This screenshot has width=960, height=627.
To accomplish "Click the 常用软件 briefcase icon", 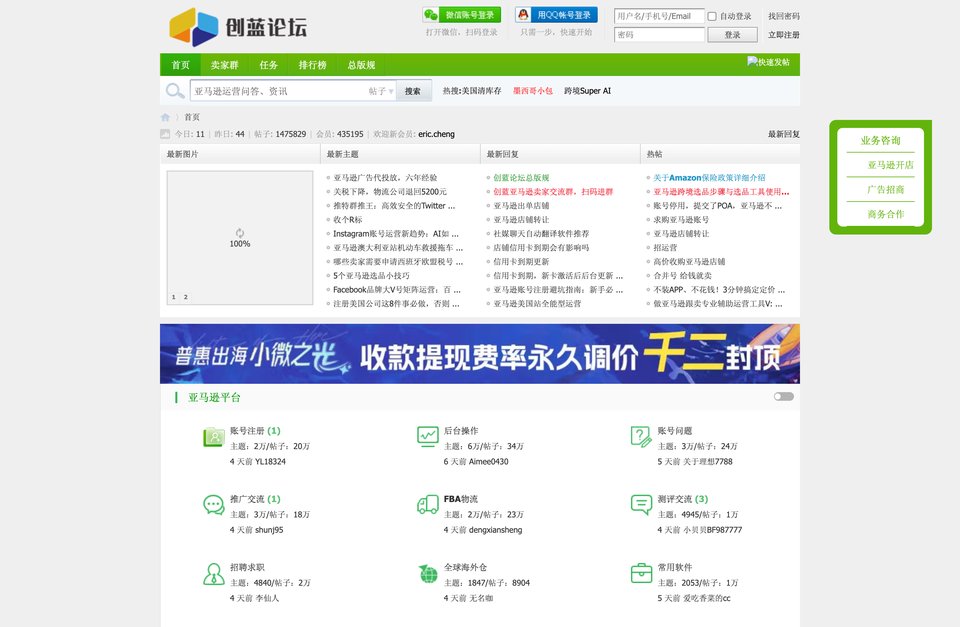I will pos(641,573).
